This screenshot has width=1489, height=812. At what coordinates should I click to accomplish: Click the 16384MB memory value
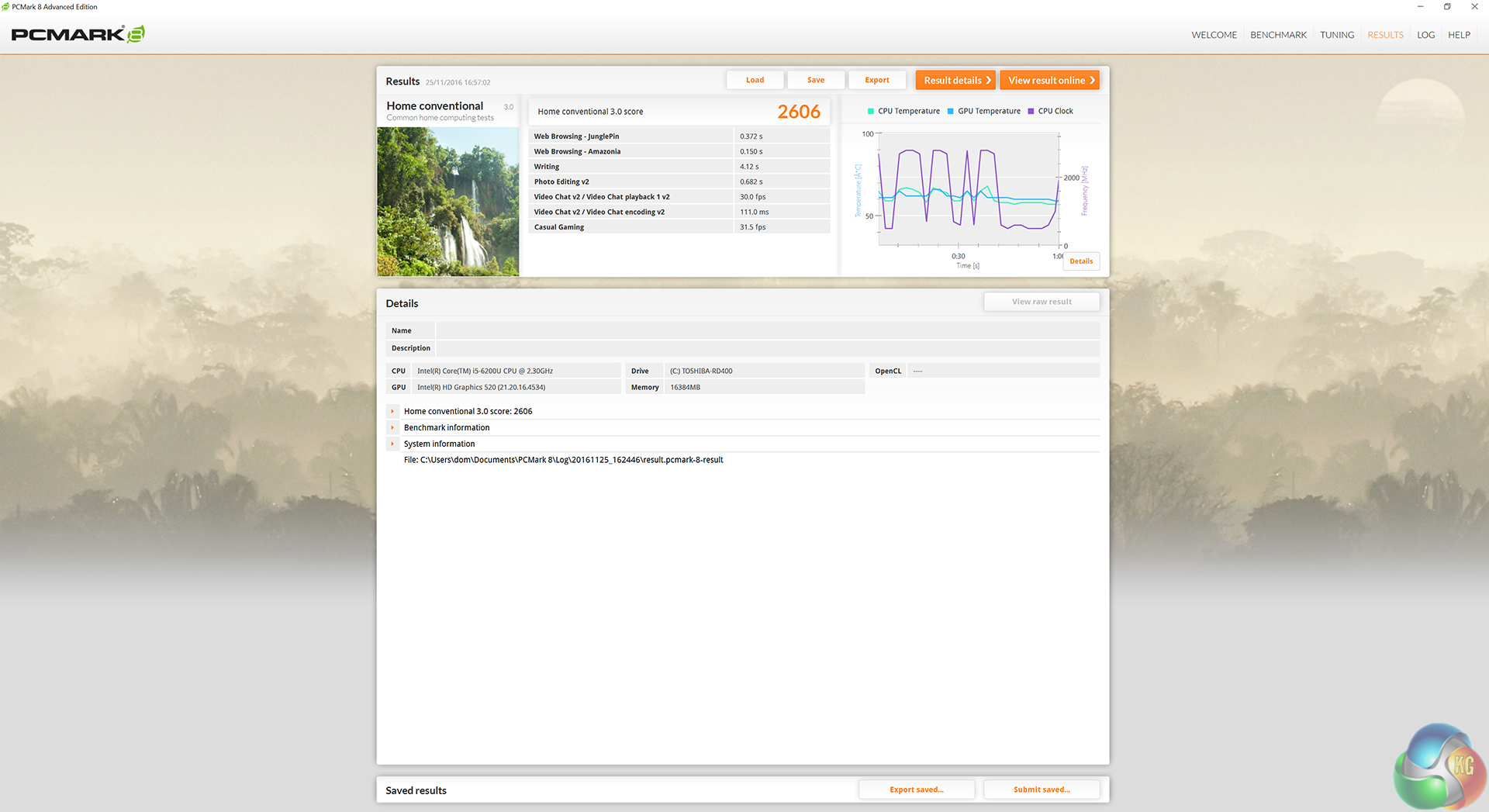[686, 387]
